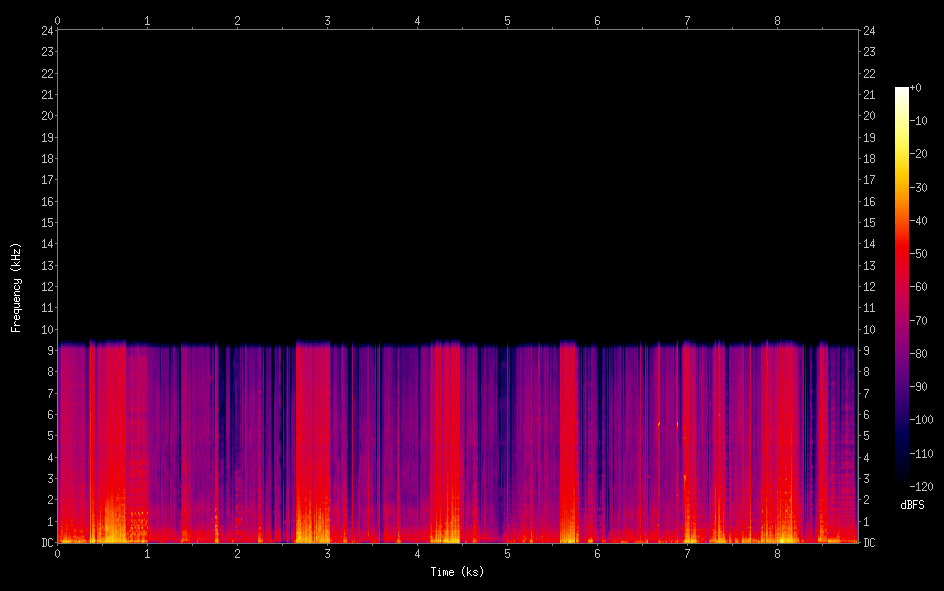Click the "6" tick on the top time axis
This screenshot has height=591, width=944.
(597, 20)
